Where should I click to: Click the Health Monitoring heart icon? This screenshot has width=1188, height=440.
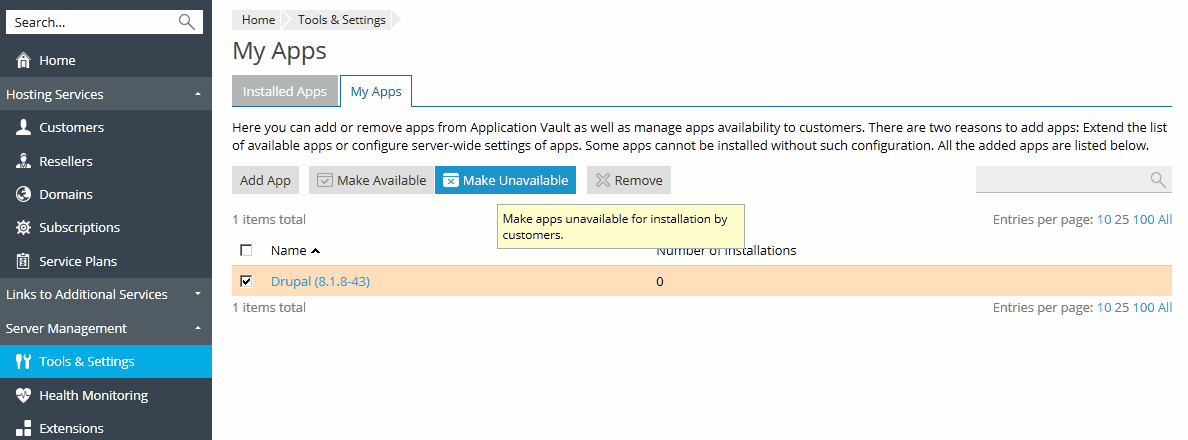(x=24, y=395)
